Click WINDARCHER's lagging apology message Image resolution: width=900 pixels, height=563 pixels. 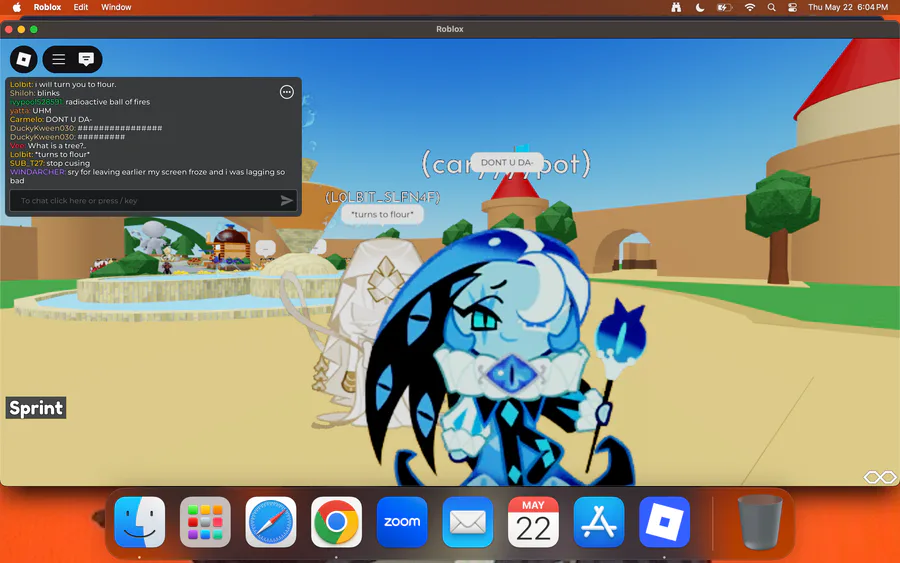point(148,176)
